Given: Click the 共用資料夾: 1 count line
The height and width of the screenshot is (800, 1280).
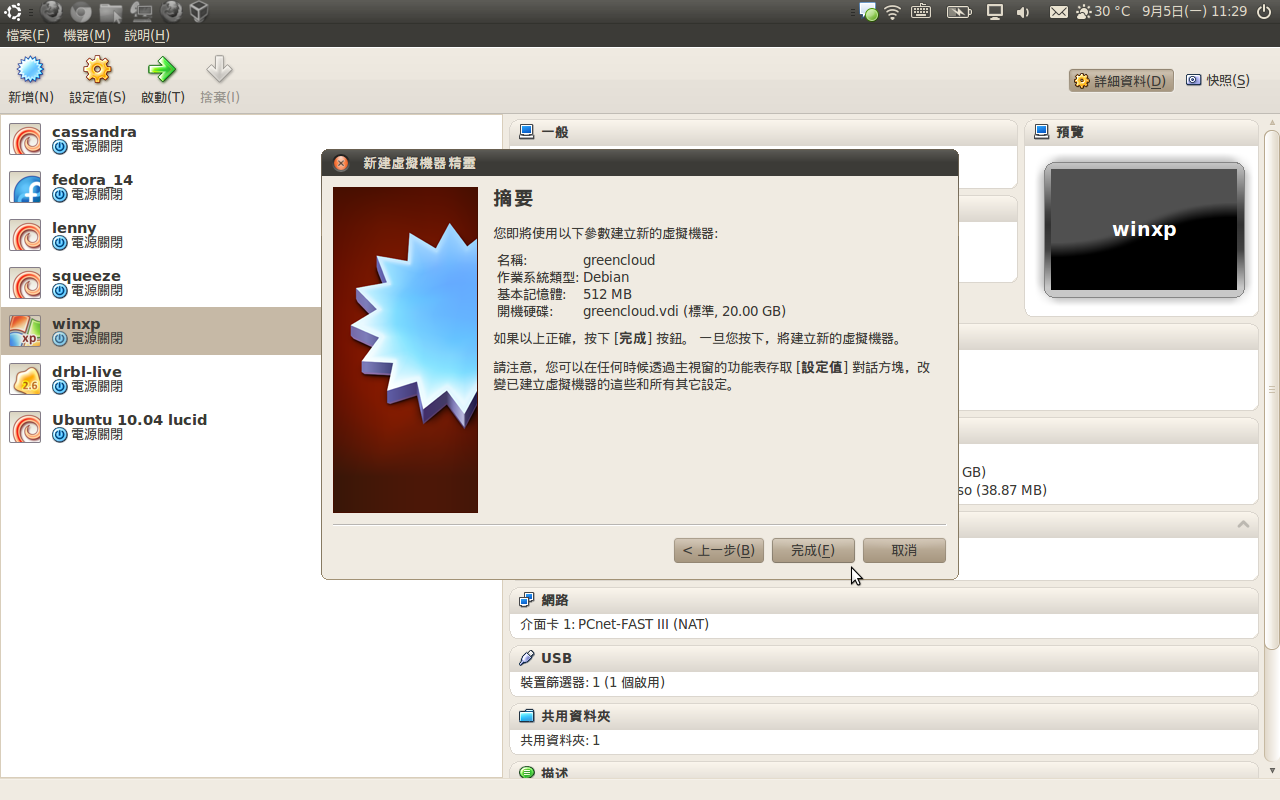Looking at the screenshot, I should [560, 740].
